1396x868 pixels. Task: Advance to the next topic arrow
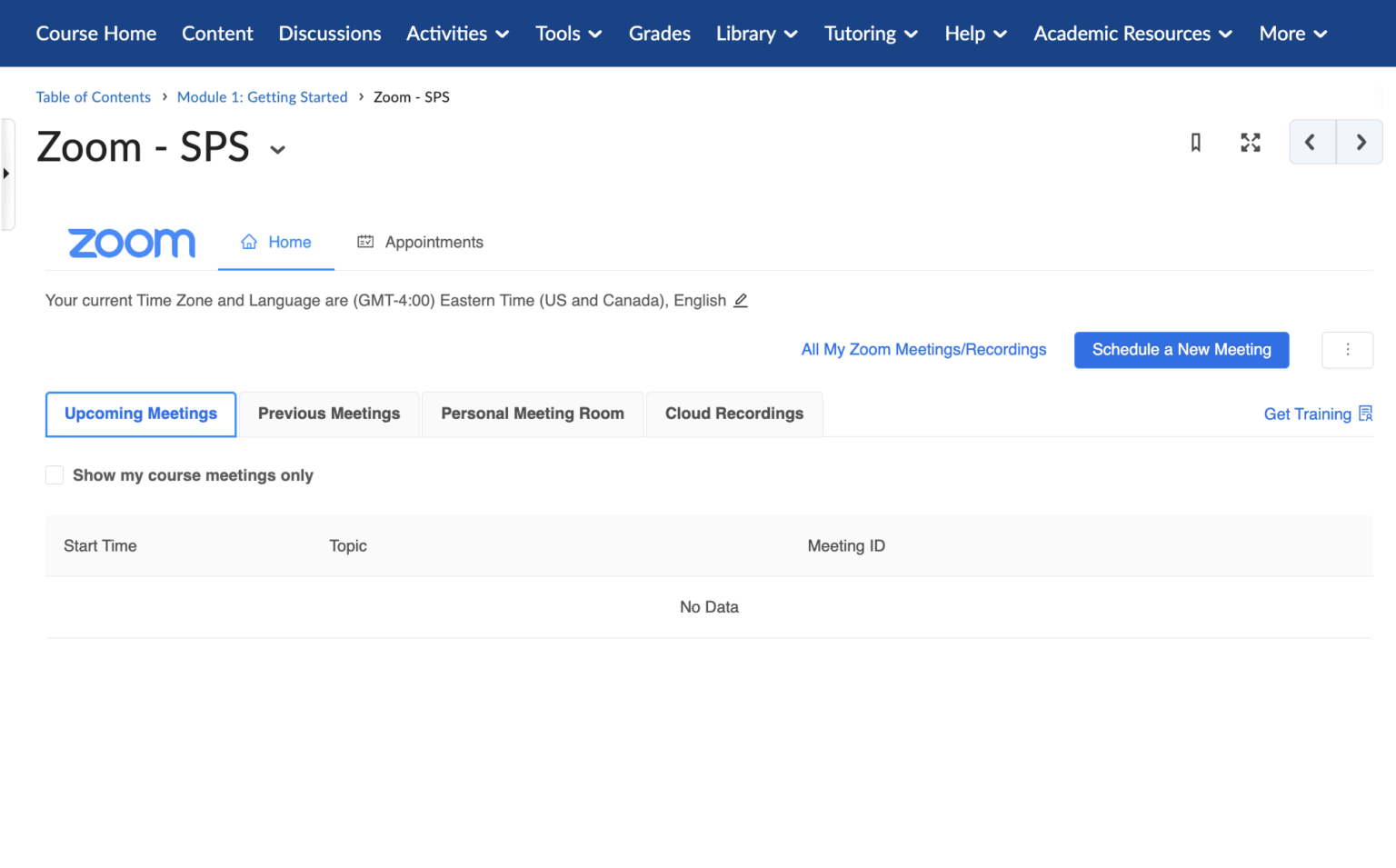(x=1360, y=143)
